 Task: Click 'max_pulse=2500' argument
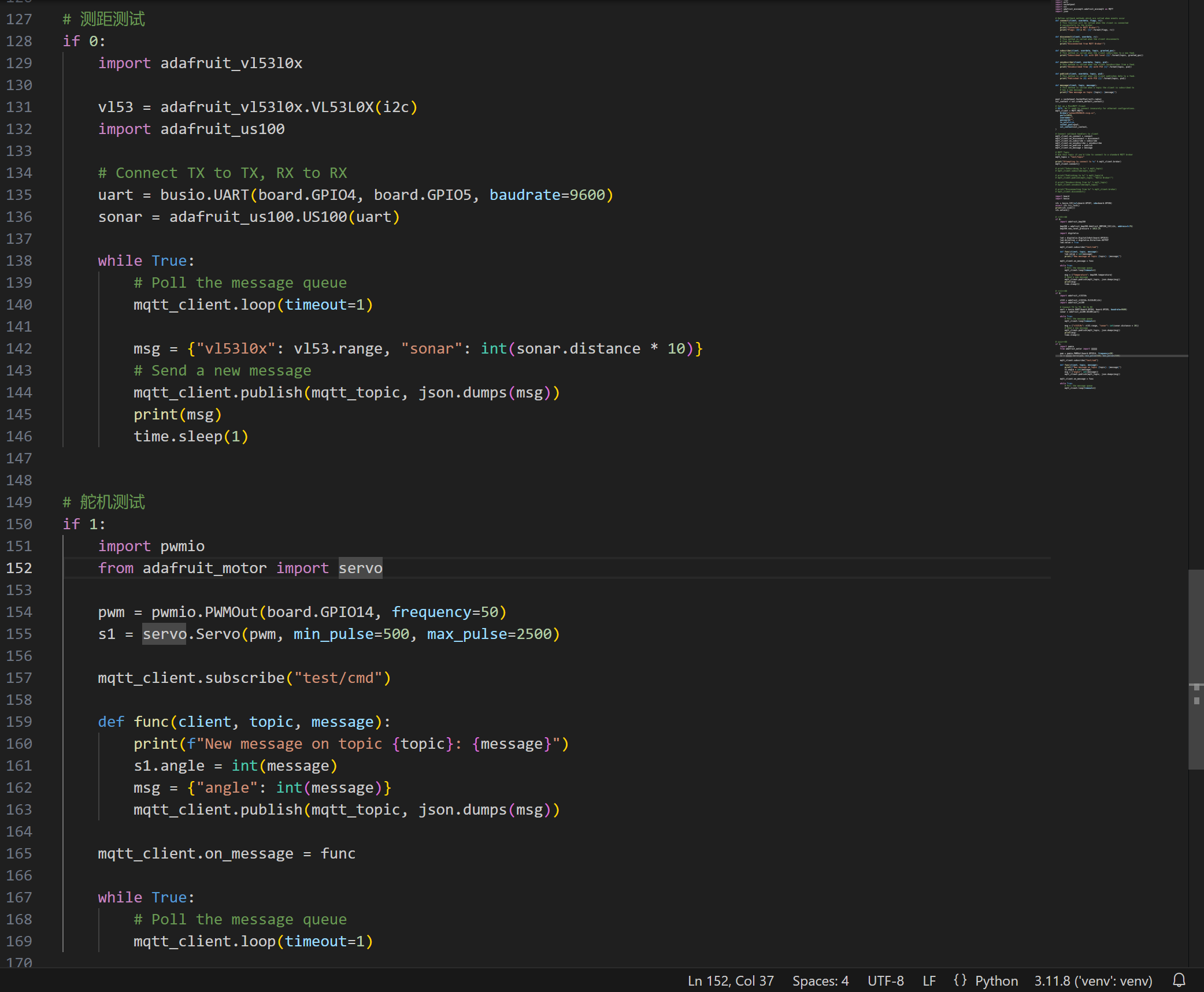point(490,634)
